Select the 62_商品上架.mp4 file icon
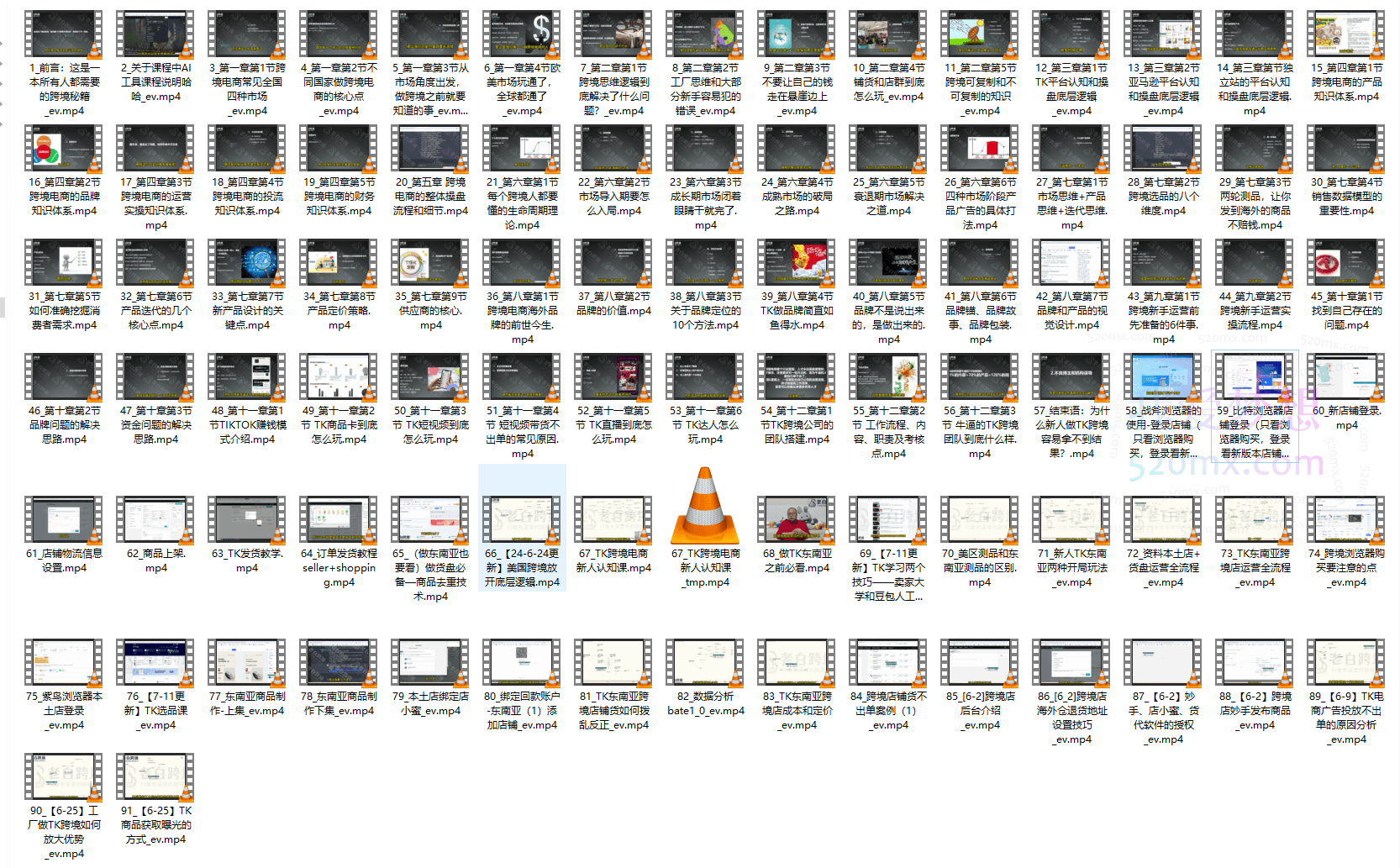The height and width of the screenshot is (868, 1400). click(155, 520)
